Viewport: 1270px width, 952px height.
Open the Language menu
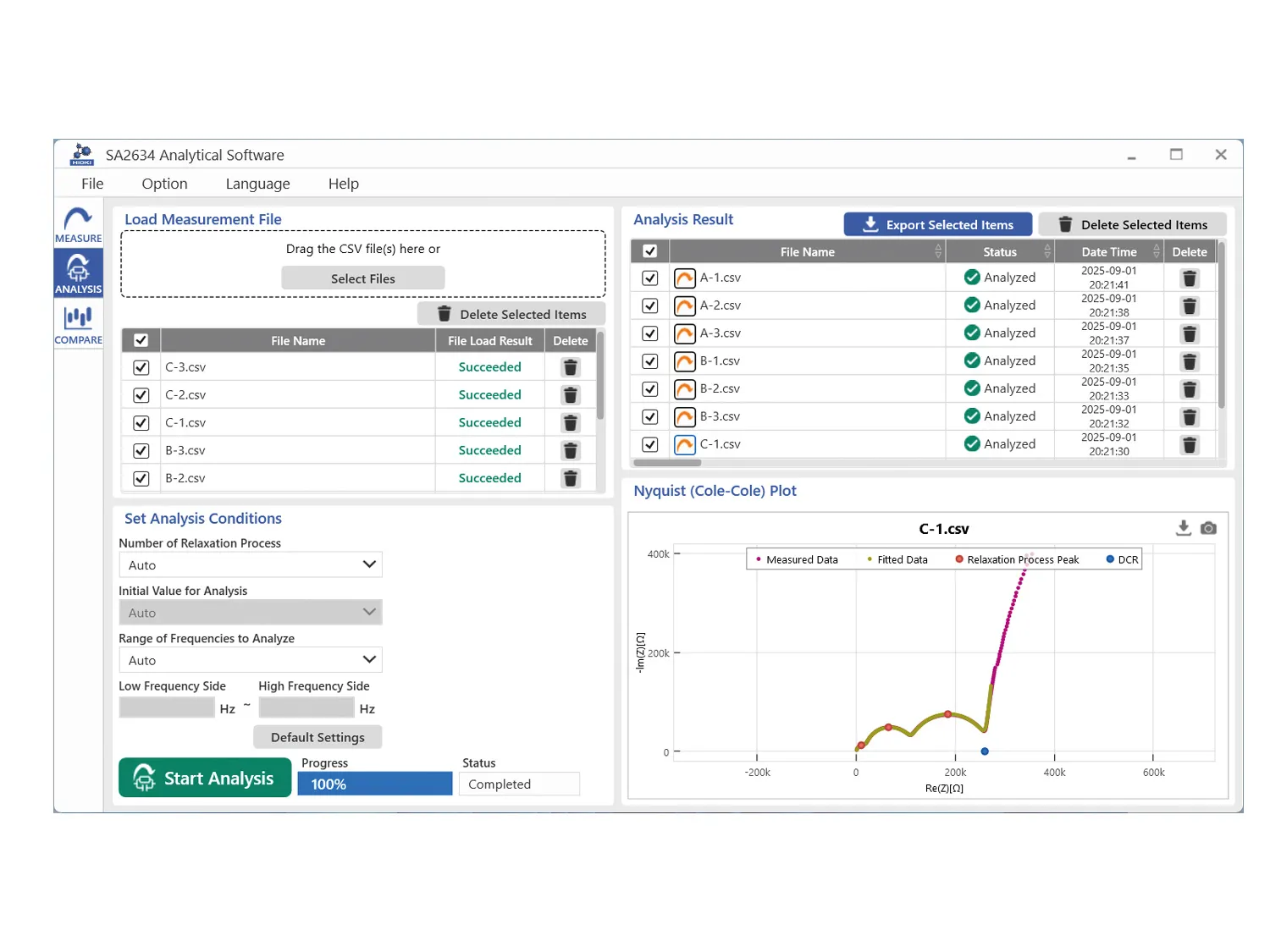pyautogui.click(x=257, y=184)
